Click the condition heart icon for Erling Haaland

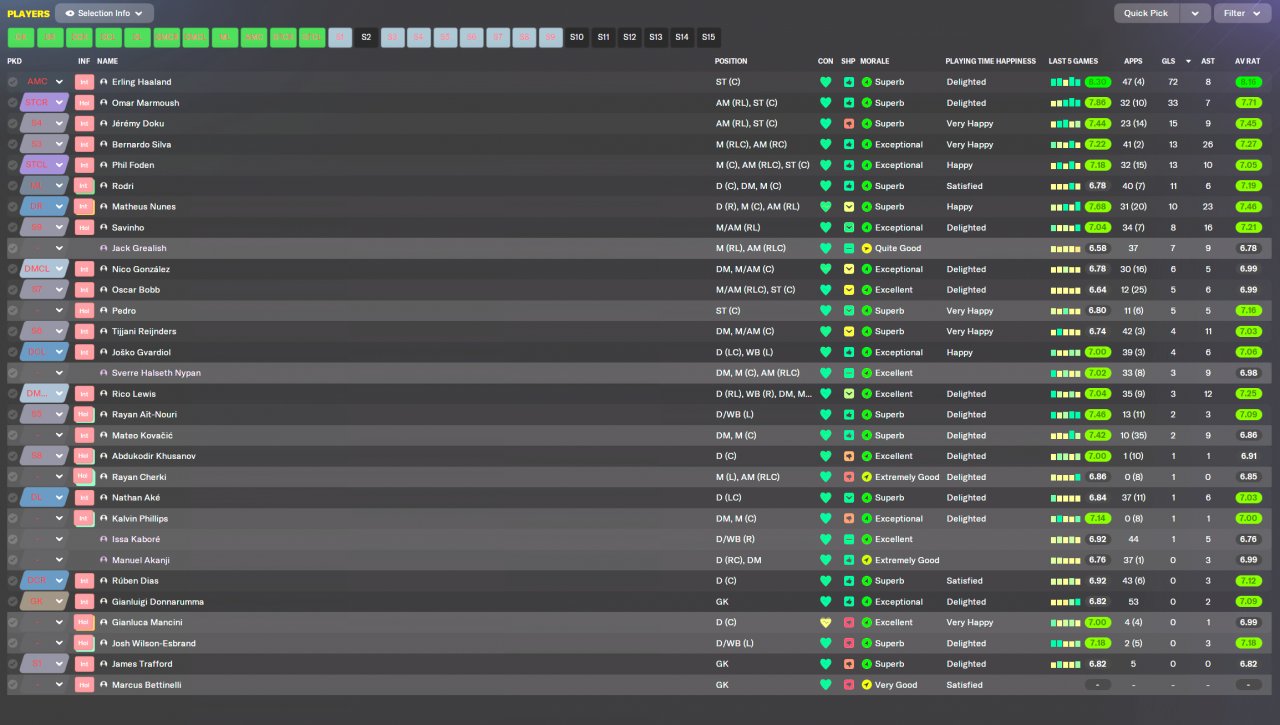coord(825,82)
